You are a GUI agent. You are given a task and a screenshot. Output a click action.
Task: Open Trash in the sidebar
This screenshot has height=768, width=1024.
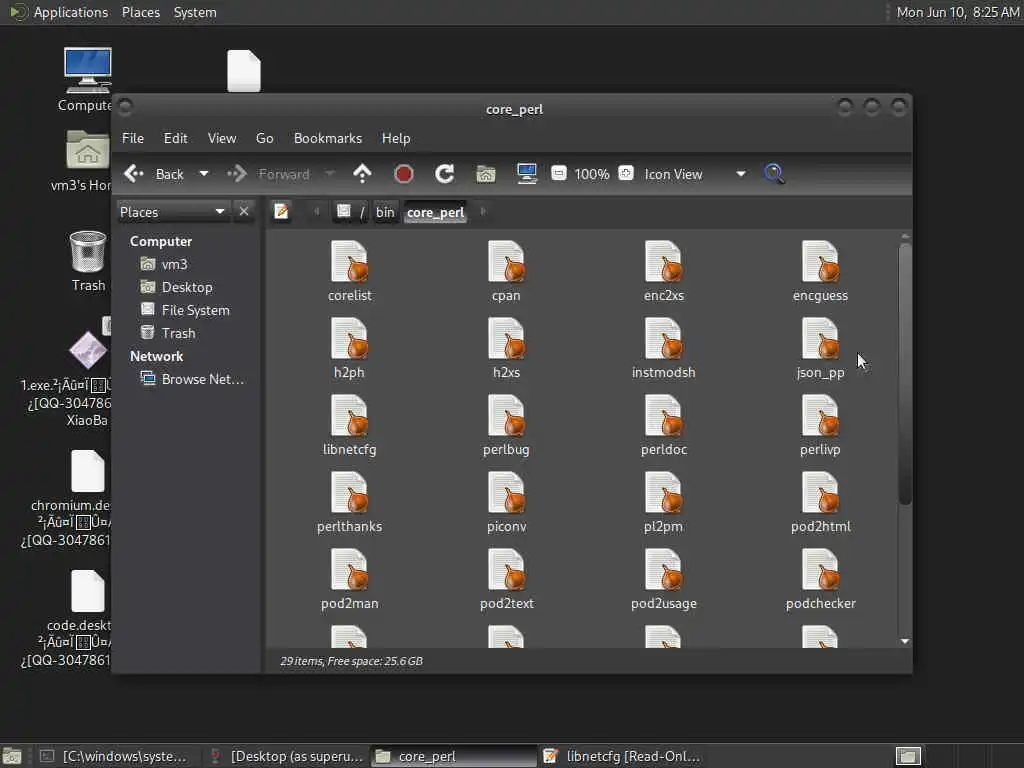coord(168,333)
